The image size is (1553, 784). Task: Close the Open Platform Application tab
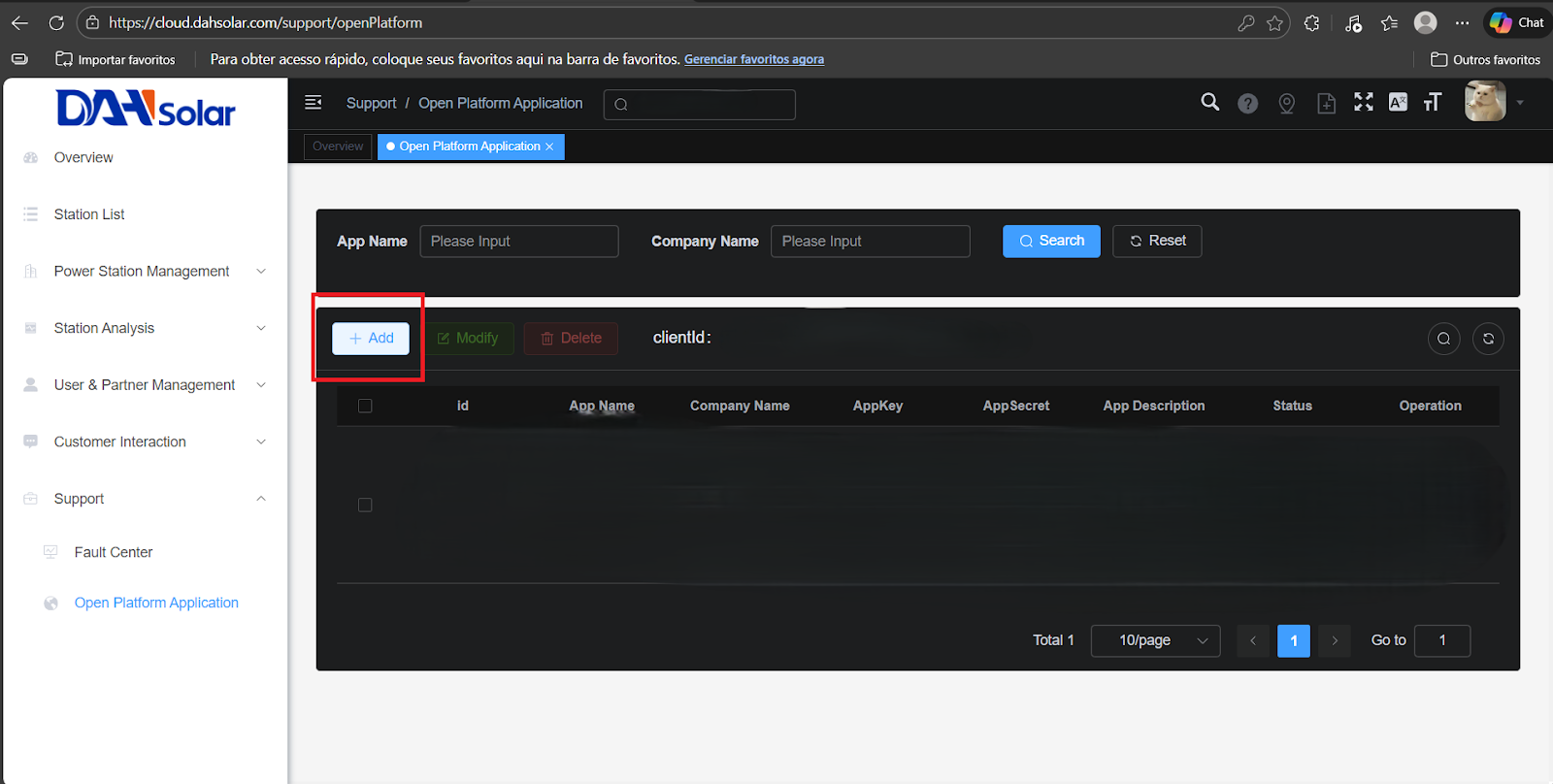pos(549,147)
